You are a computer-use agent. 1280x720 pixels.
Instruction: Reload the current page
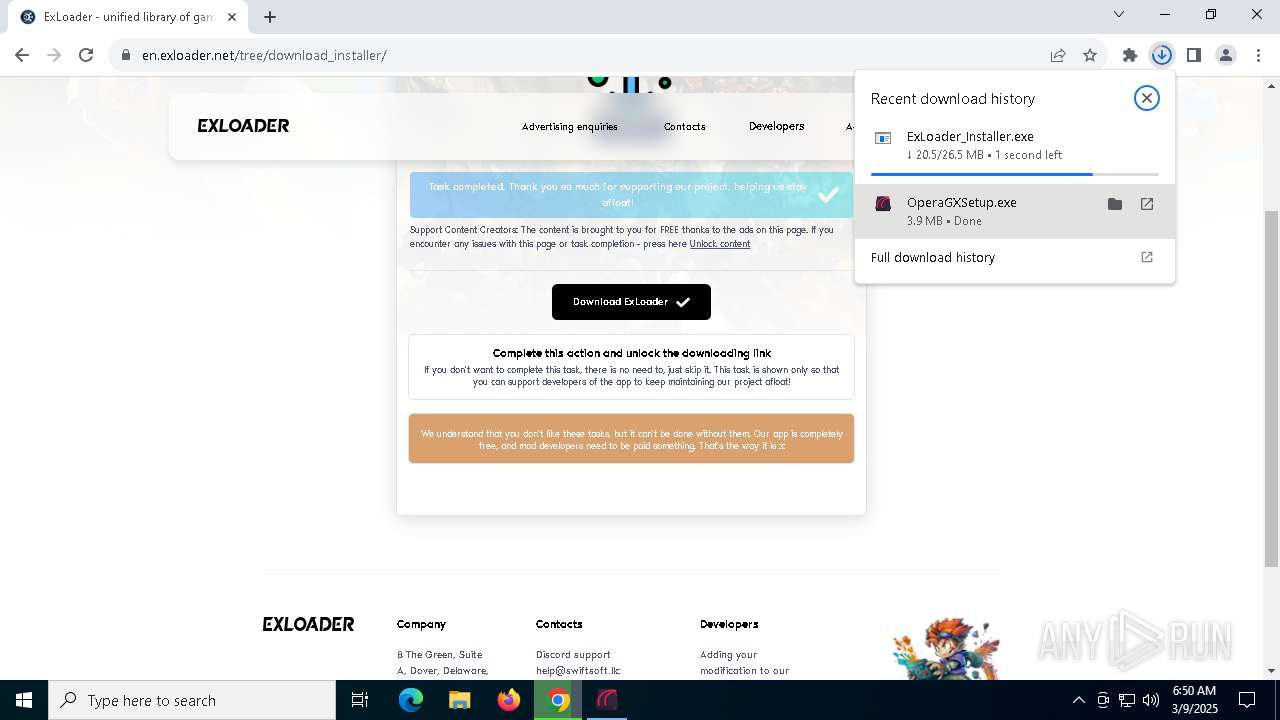pos(86,55)
